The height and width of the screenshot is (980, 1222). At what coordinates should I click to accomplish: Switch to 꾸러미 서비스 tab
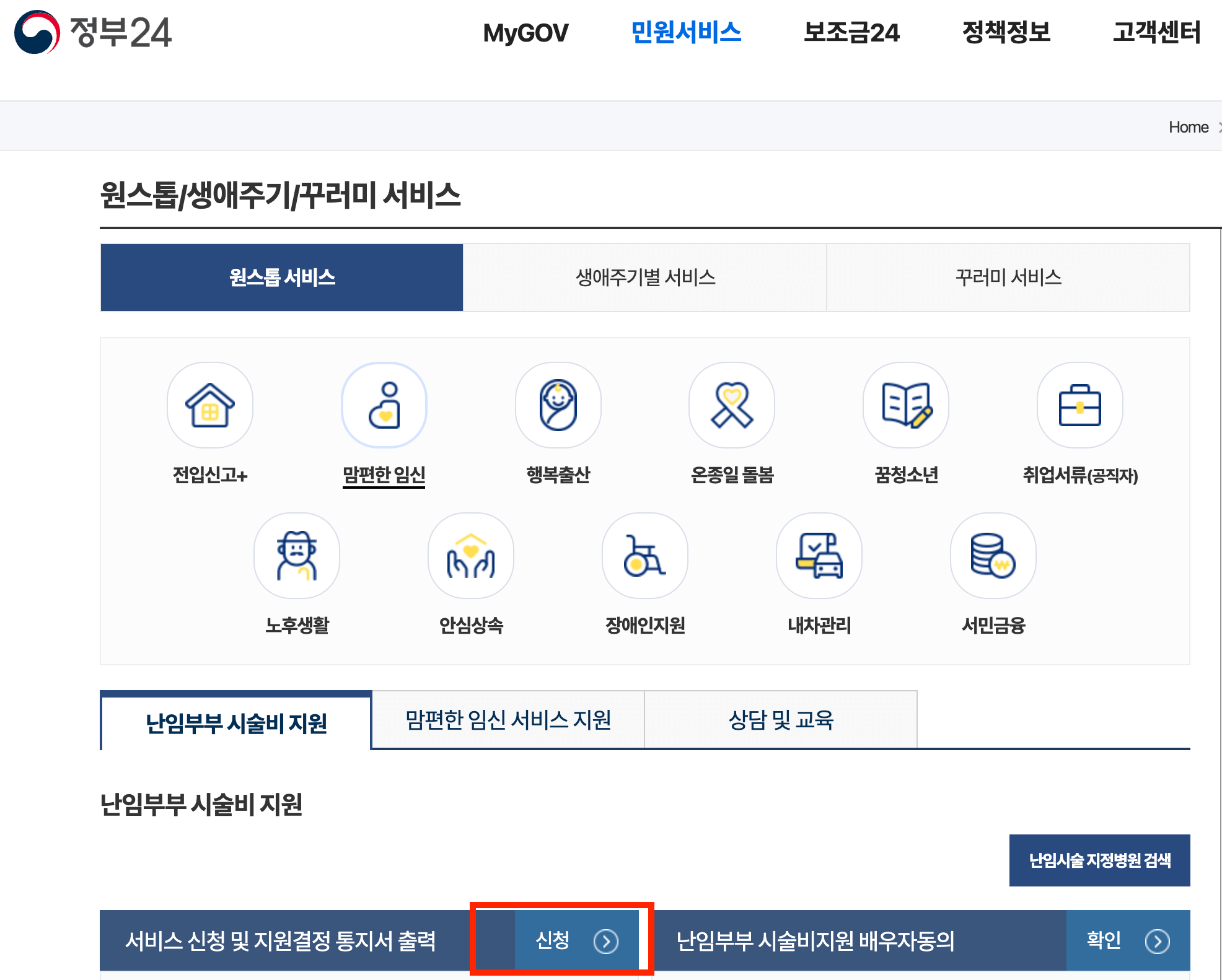(x=1008, y=278)
